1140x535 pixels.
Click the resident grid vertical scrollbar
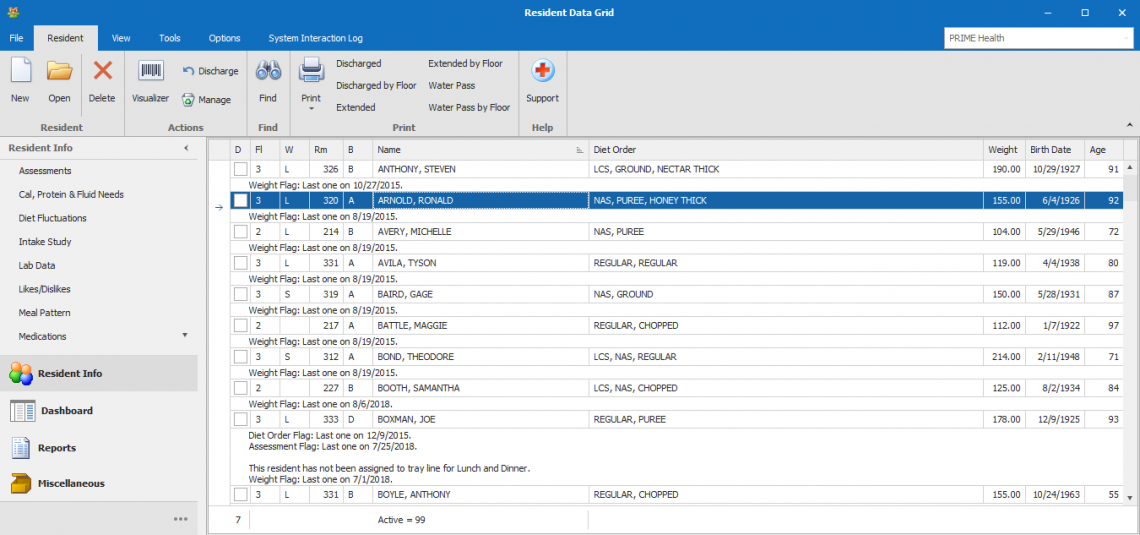pyautogui.click(x=1129, y=331)
